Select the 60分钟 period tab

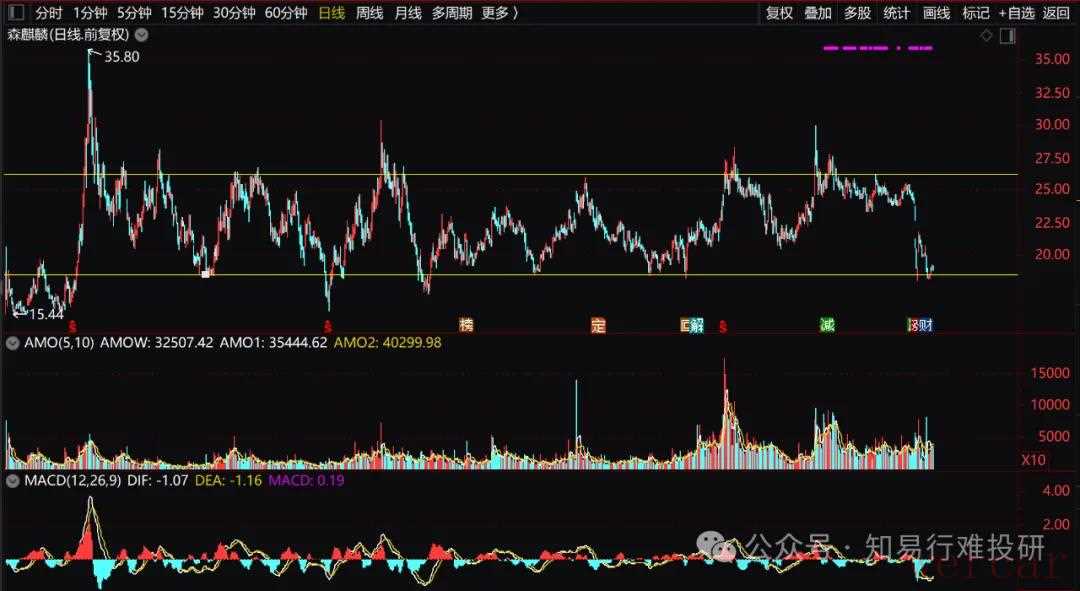click(286, 13)
